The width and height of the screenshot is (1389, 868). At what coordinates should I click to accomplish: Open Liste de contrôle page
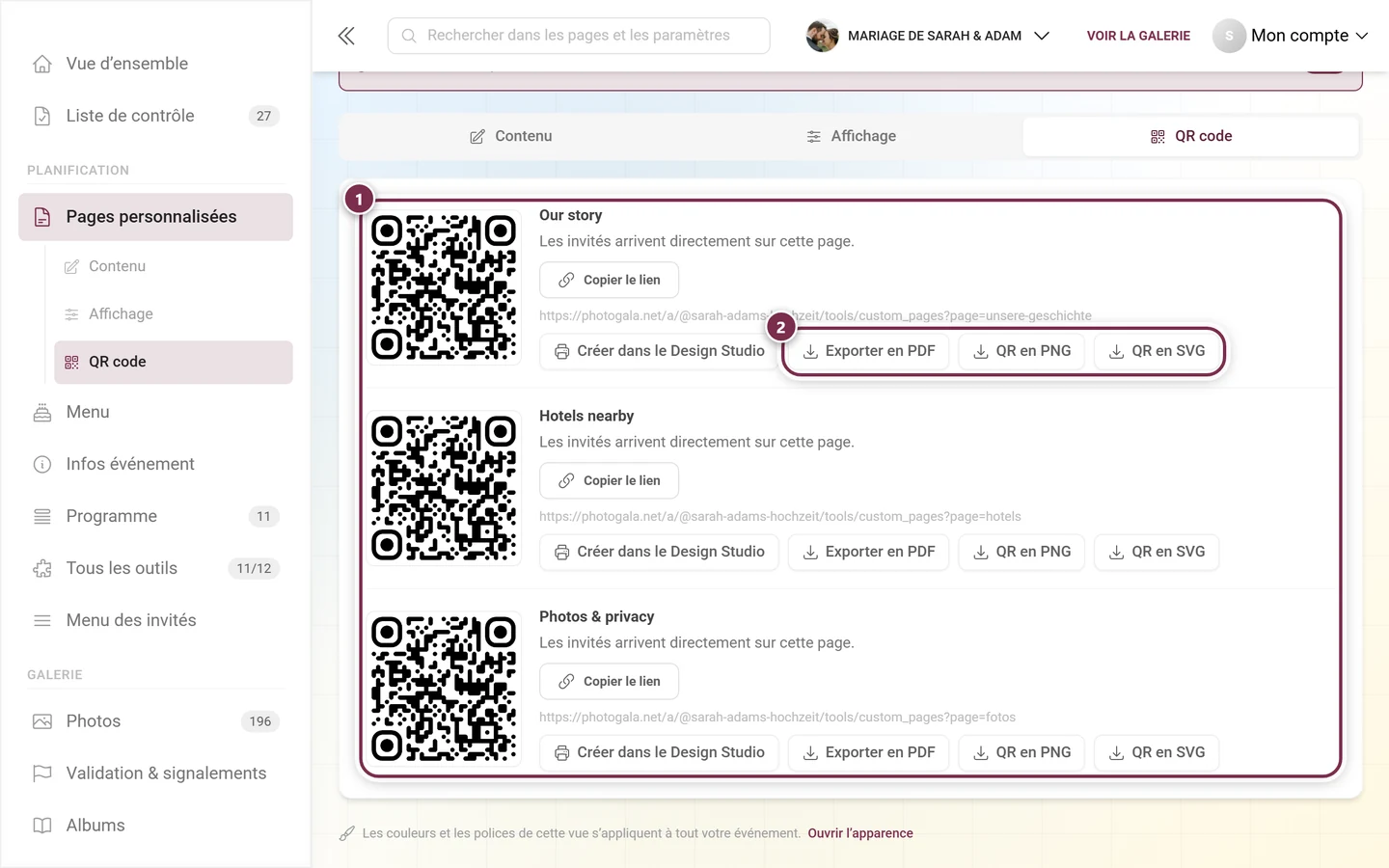pyautogui.click(x=155, y=116)
